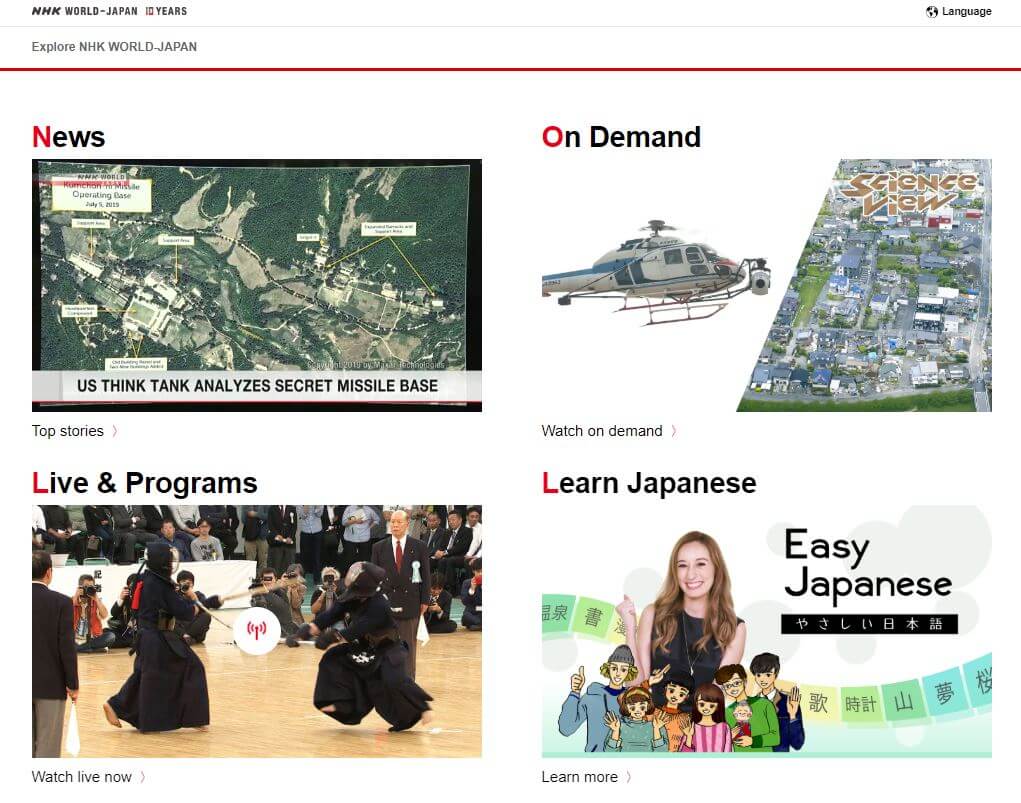Click the Watch on demand link

(x=602, y=431)
